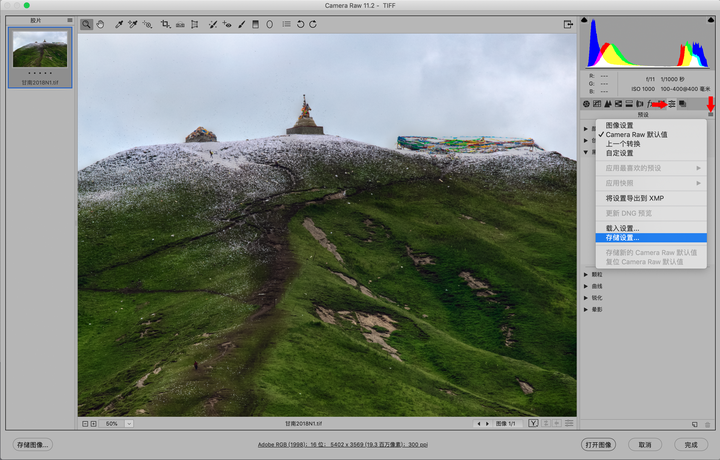720x460 pixels.
Task: Open the Presets panel flyout menu icon
Action: point(710,114)
